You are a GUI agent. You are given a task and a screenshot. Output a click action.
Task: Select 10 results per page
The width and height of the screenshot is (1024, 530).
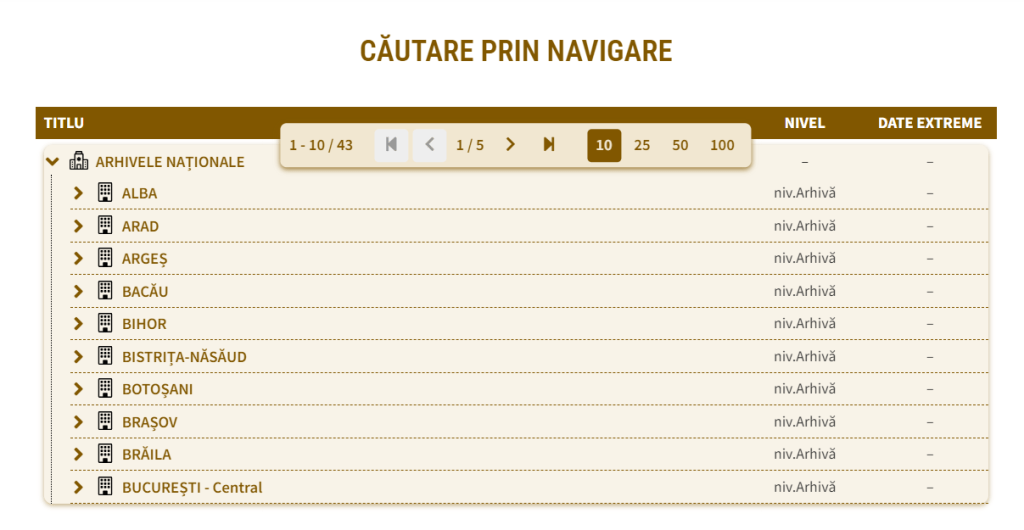coord(604,145)
